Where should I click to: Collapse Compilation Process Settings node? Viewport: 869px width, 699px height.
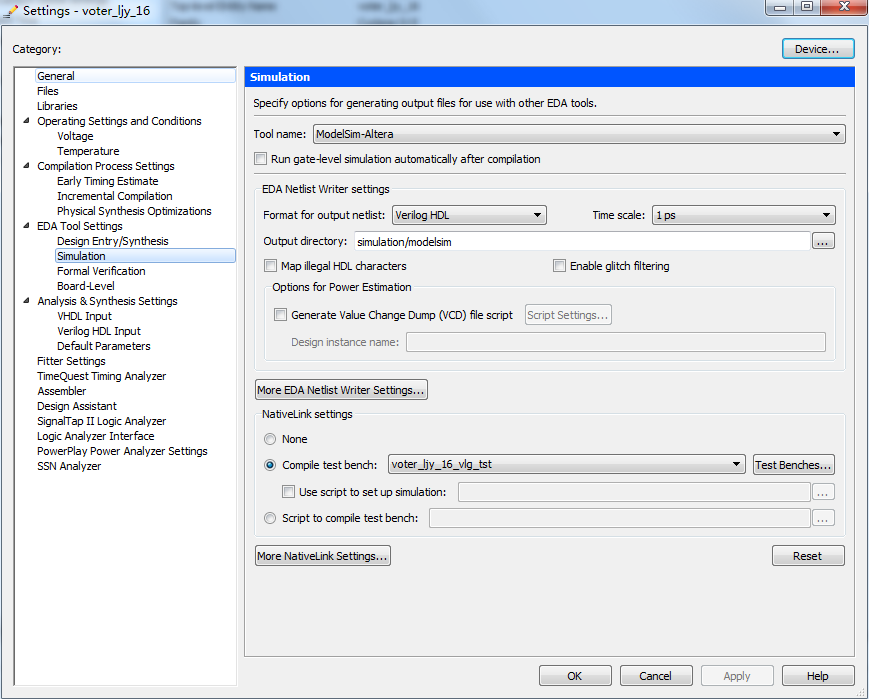click(x=26, y=166)
